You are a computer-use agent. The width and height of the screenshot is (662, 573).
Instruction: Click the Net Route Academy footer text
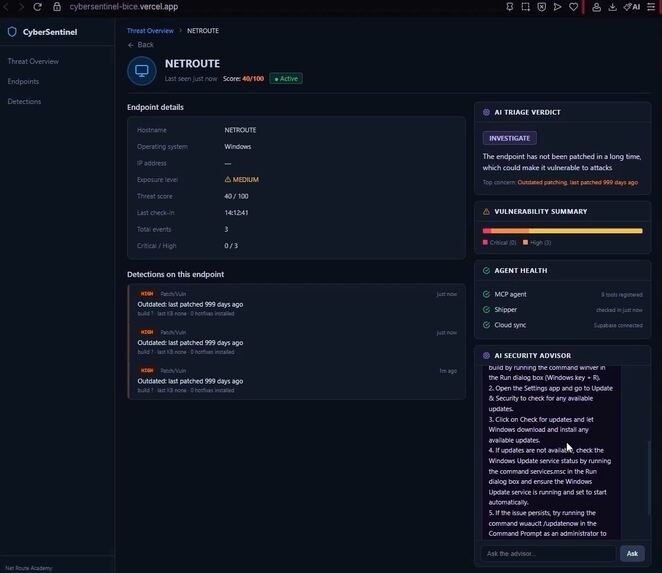[29, 568]
